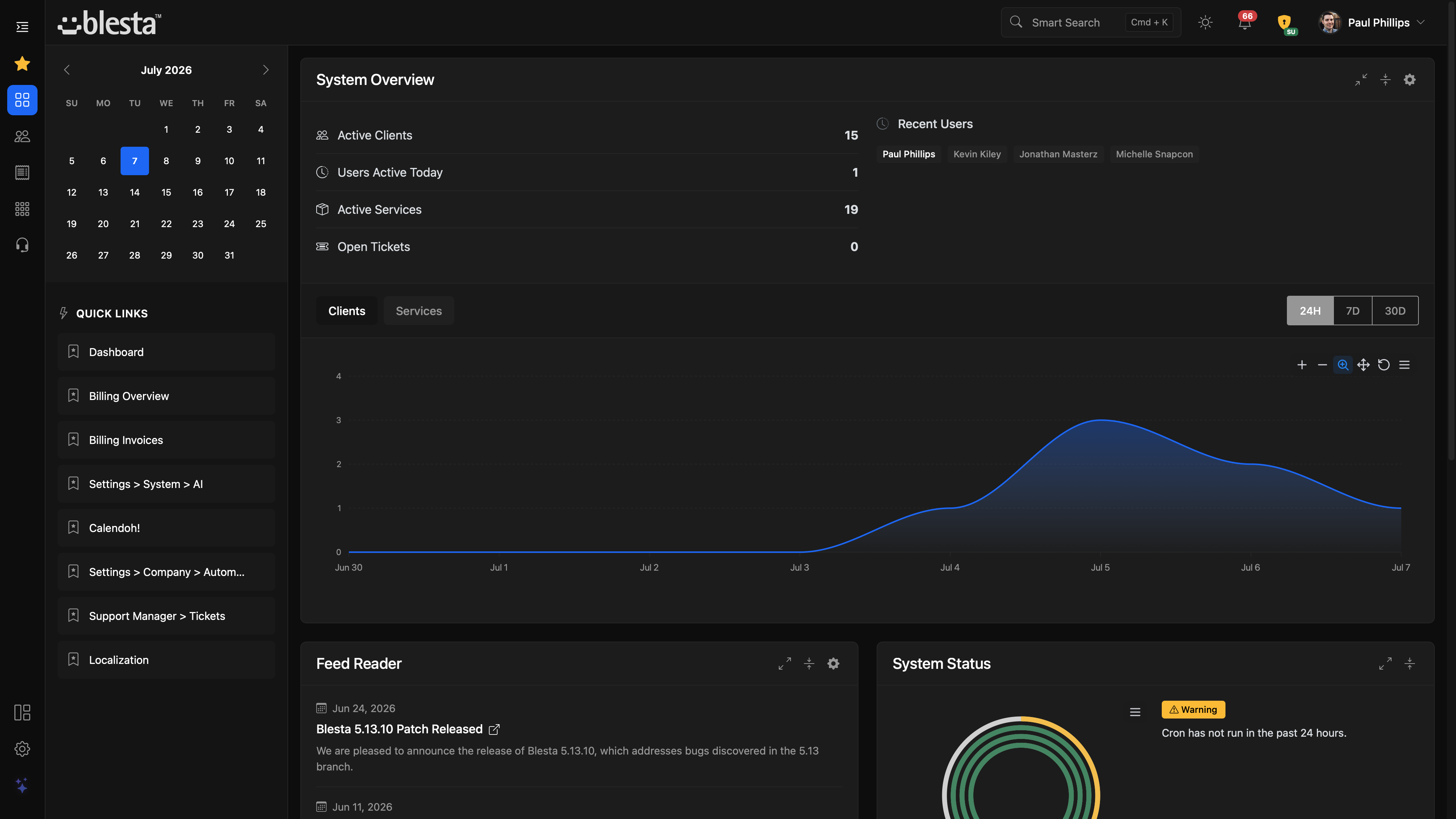Activate chart panning tool
The image size is (1456, 819).
[x=1363, y=364]
